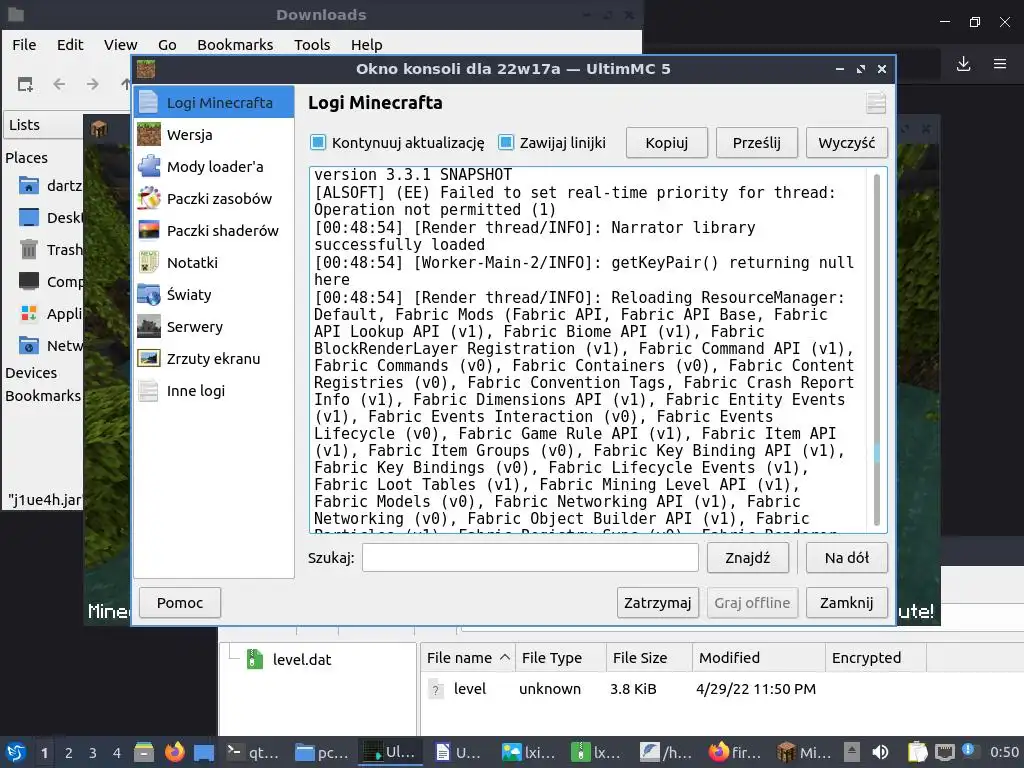This screenshot has width=1024, height=768.
Task: Open the Help menu
Action: pos(366,44)
